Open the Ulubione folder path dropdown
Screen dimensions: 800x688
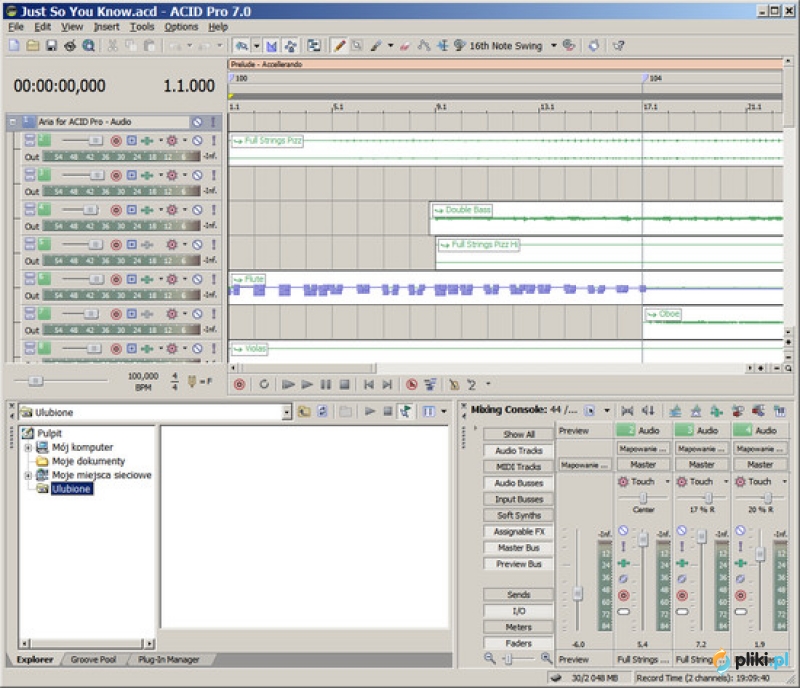287,412
